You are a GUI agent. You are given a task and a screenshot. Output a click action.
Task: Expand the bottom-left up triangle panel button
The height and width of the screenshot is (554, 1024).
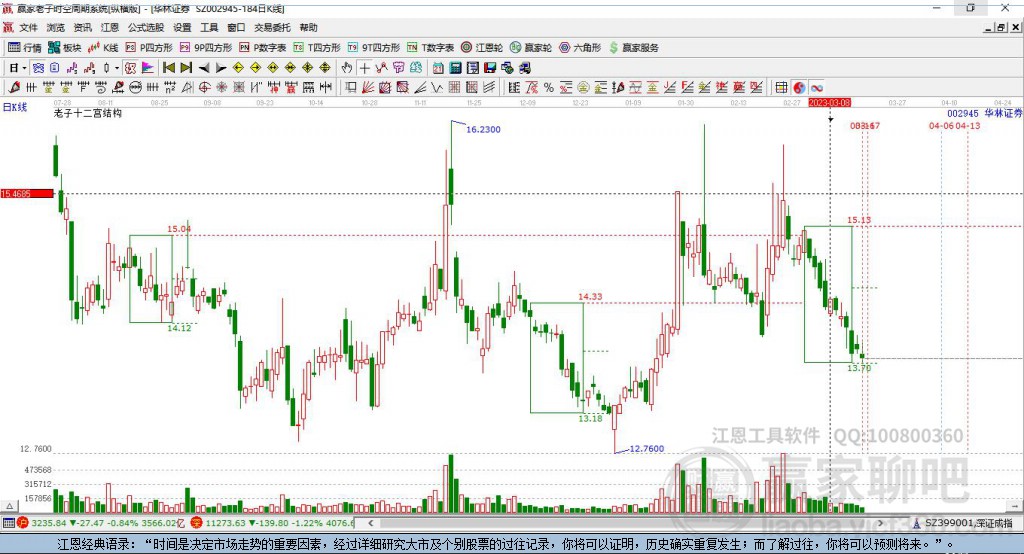coord(9,506)
